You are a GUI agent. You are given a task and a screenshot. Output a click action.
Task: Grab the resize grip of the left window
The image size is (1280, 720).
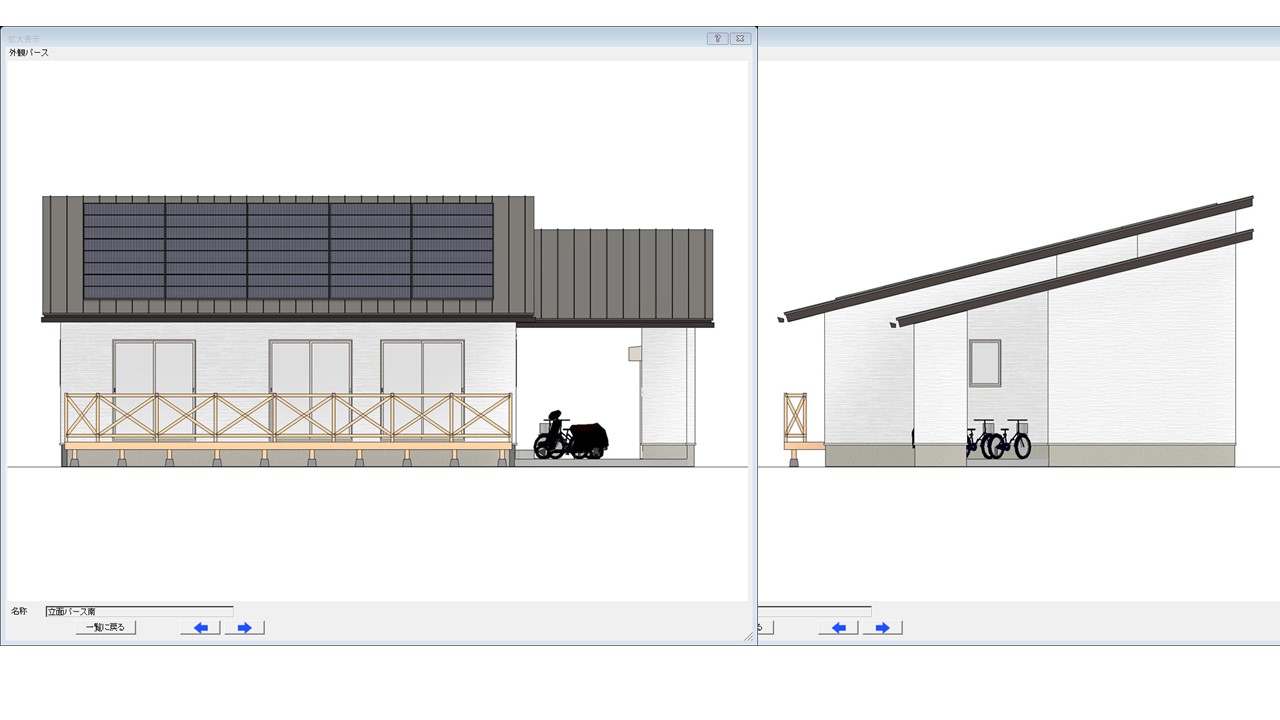click(749, 637)
